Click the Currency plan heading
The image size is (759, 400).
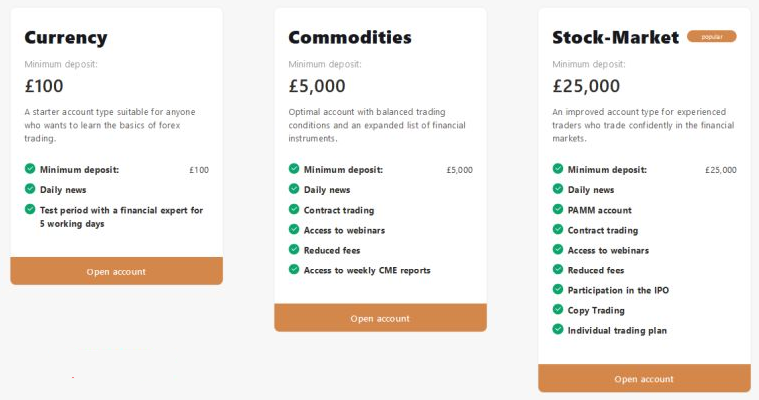coord(66,38)
